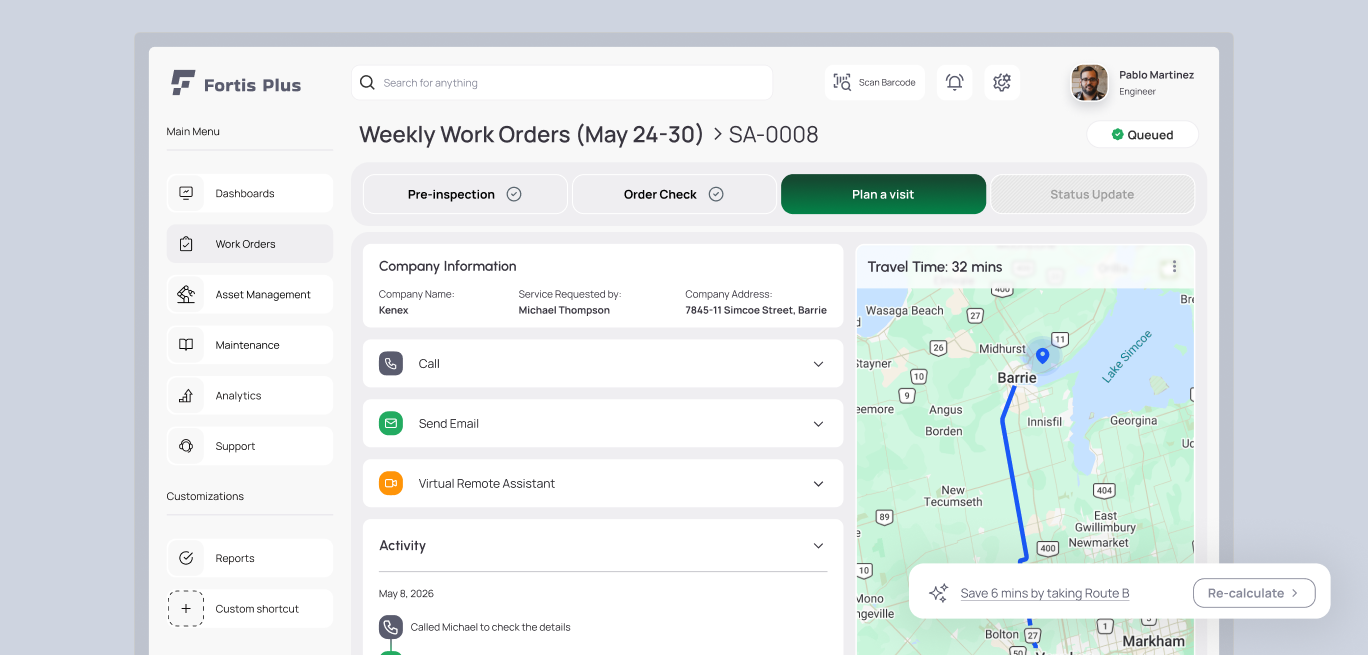This screenshot has width=1368, height=655.
Task: Click the Barrie label on the map
Action: (1017, 378)
